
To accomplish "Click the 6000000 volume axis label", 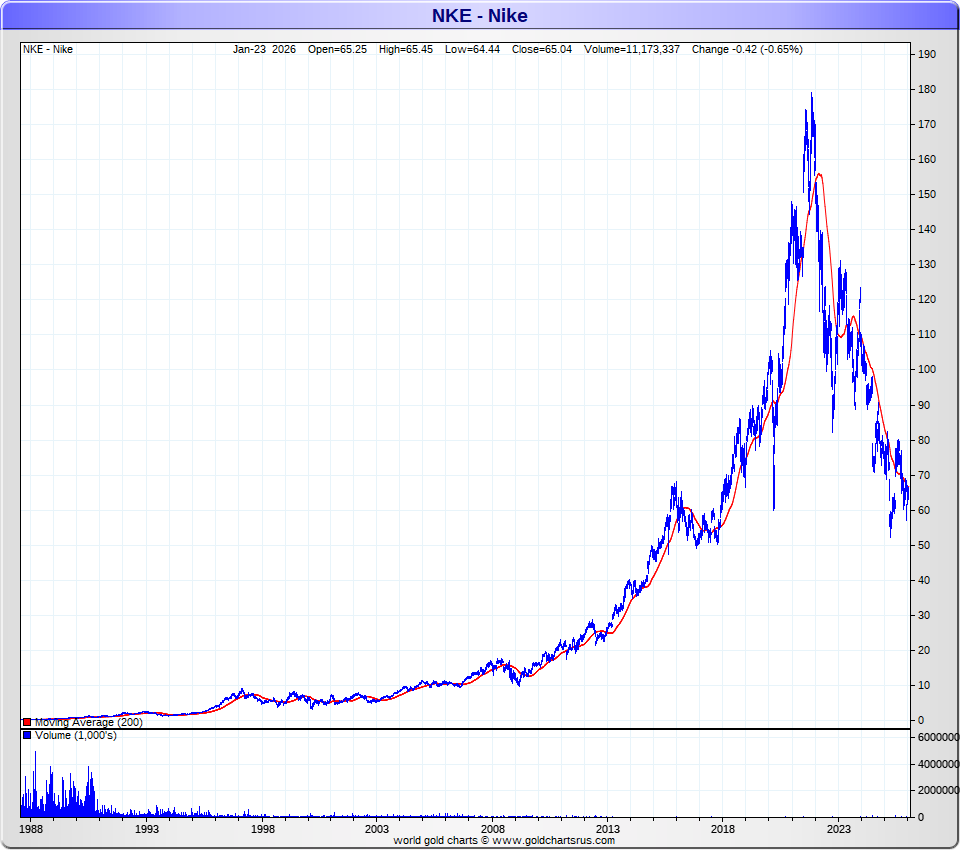I will point(938,737).
